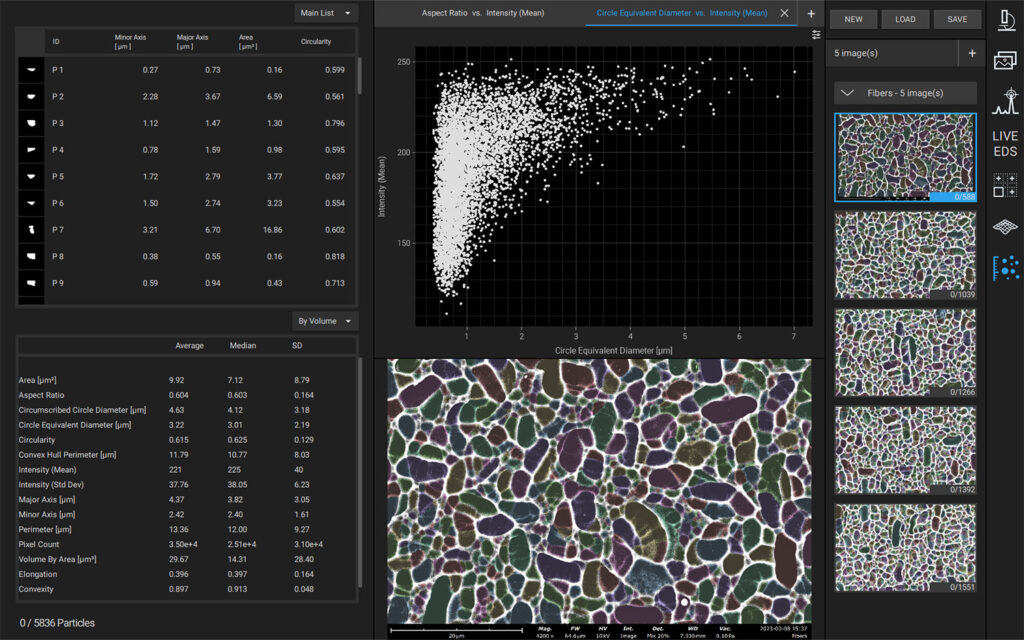The height and width of the screenshot is (640, 1024).
Task: Select the last fiber image thumbnail labeled 0/1551
Action: pyautogui.click(x=905, y=546)
